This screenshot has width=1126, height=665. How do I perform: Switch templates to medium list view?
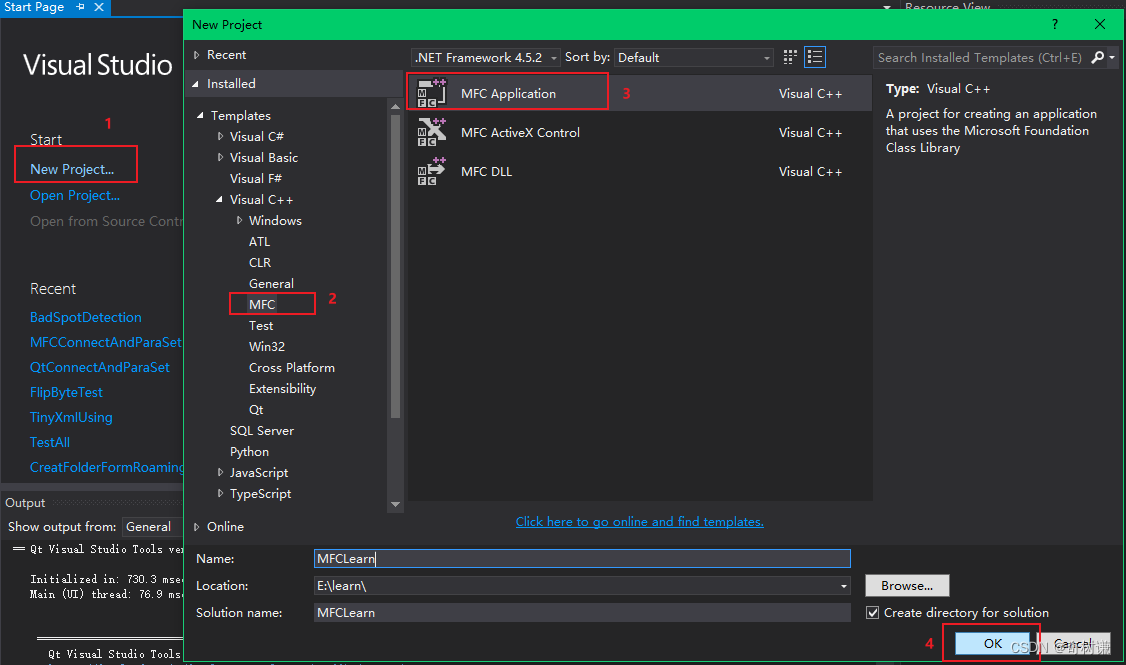[x=815, y=57]
